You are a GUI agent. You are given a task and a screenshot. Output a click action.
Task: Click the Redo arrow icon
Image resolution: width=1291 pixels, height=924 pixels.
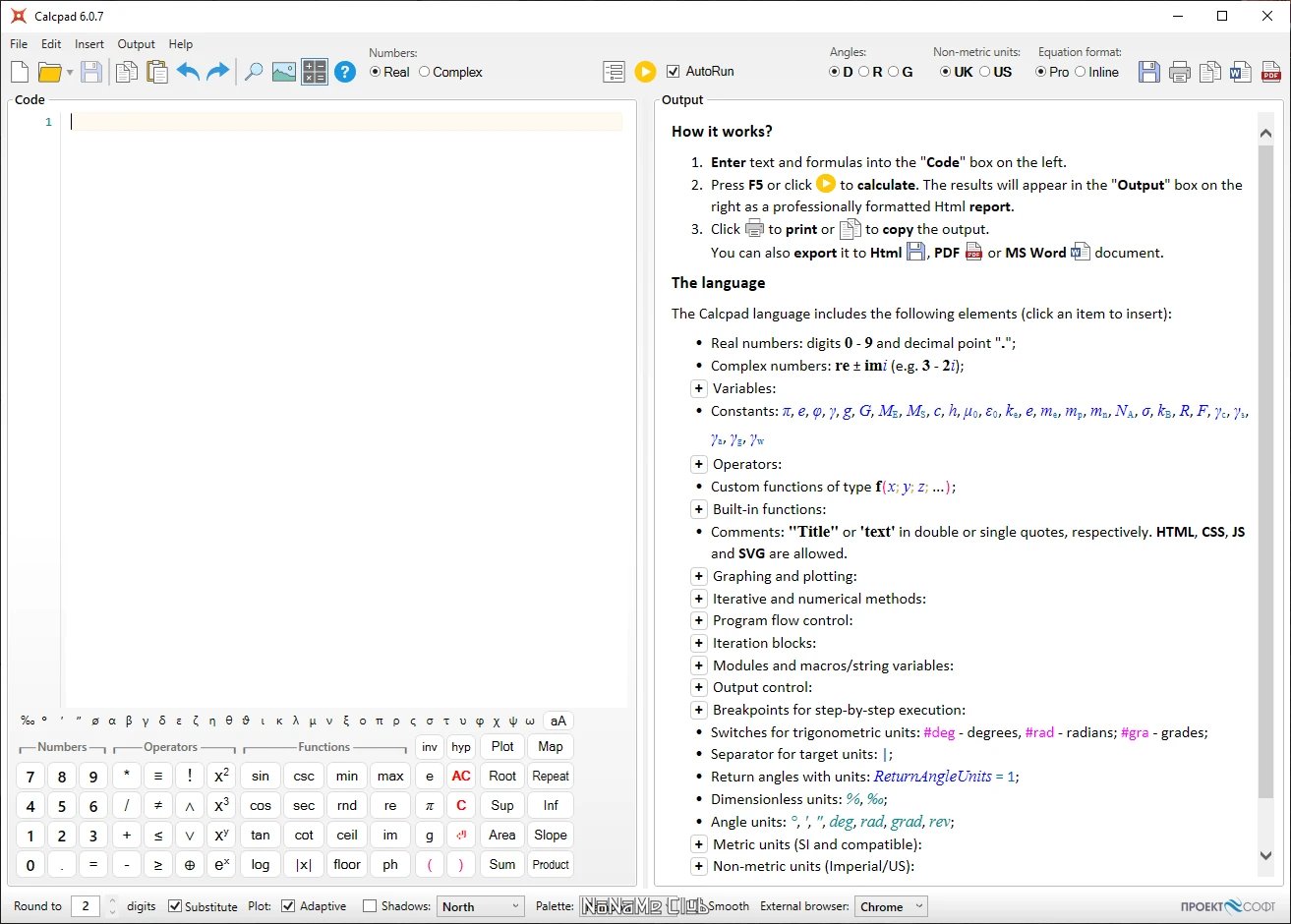(x=217, y=72)
